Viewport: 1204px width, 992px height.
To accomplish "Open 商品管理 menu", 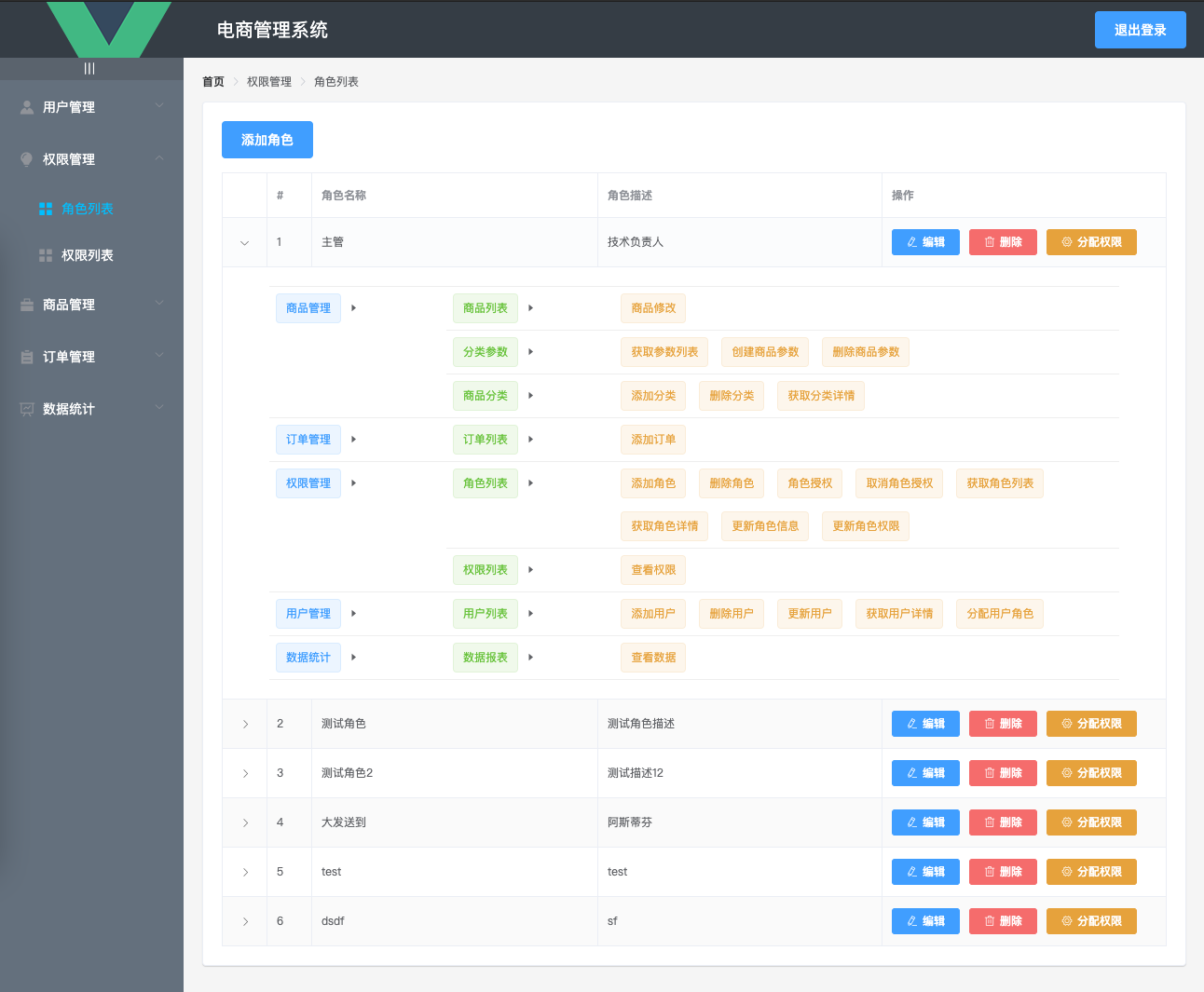I will (x=91, y=305).
